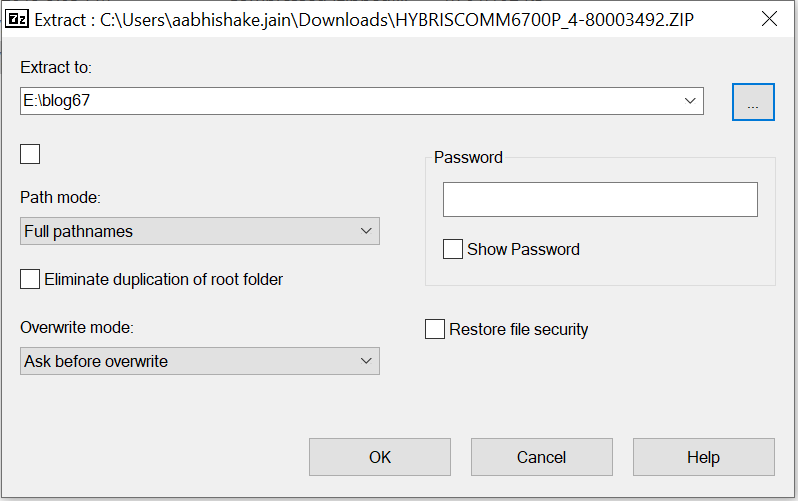Tick the unlabeled checkbox below Extract to
The width and height of the screenshot is (798, 501).
point(30,153)
